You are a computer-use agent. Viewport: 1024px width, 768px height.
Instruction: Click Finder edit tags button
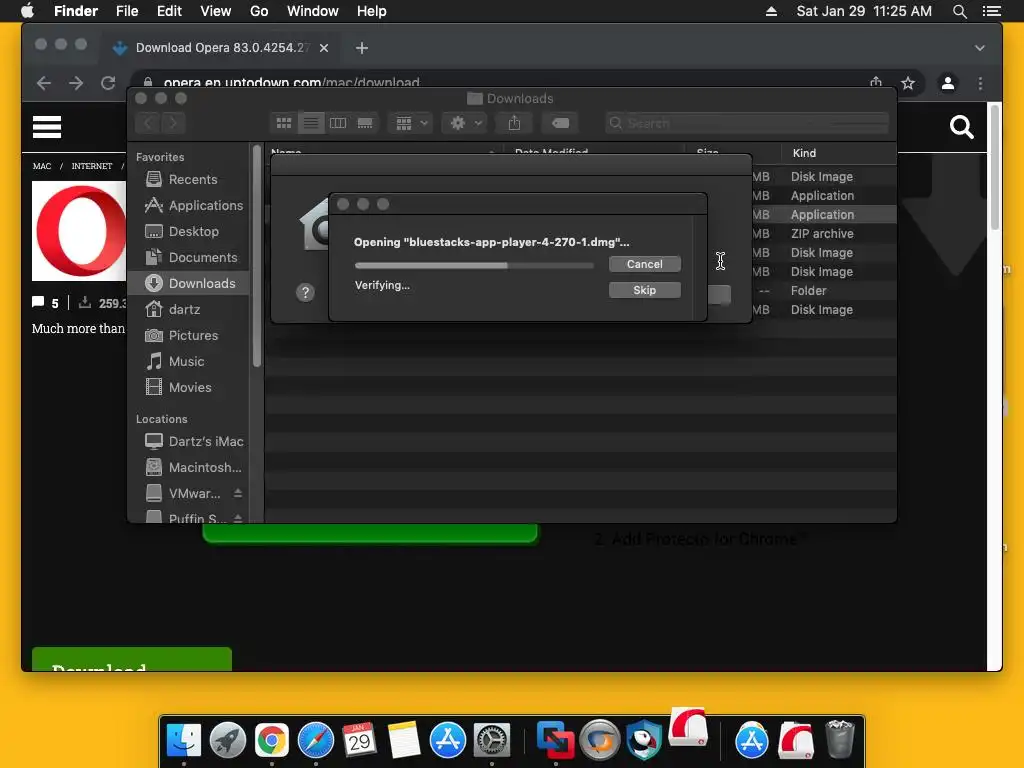560,123
